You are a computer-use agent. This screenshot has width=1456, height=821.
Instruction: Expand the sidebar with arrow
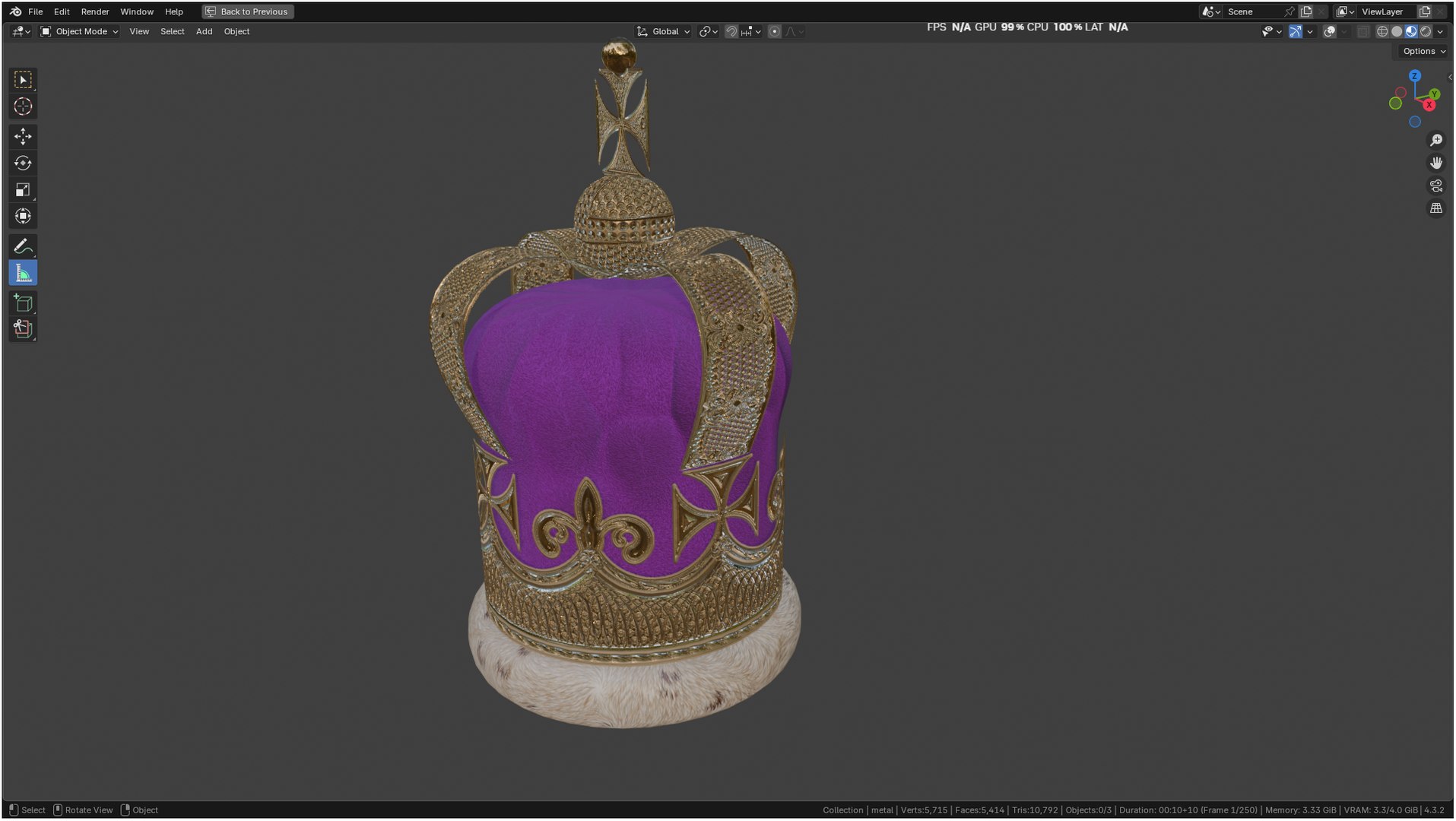coord(1450,77)
